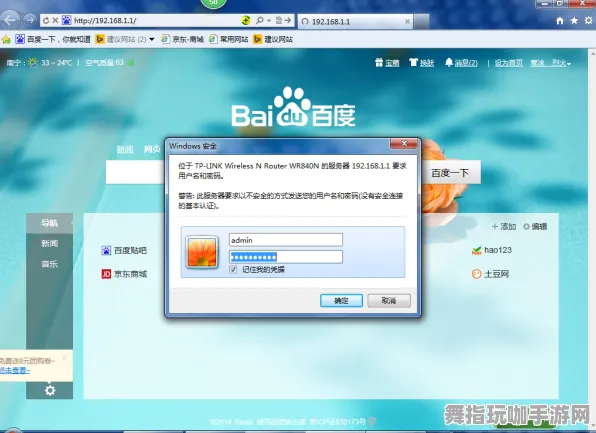
Task: Close the coupon promo popup
Action: tap(64, 358)
